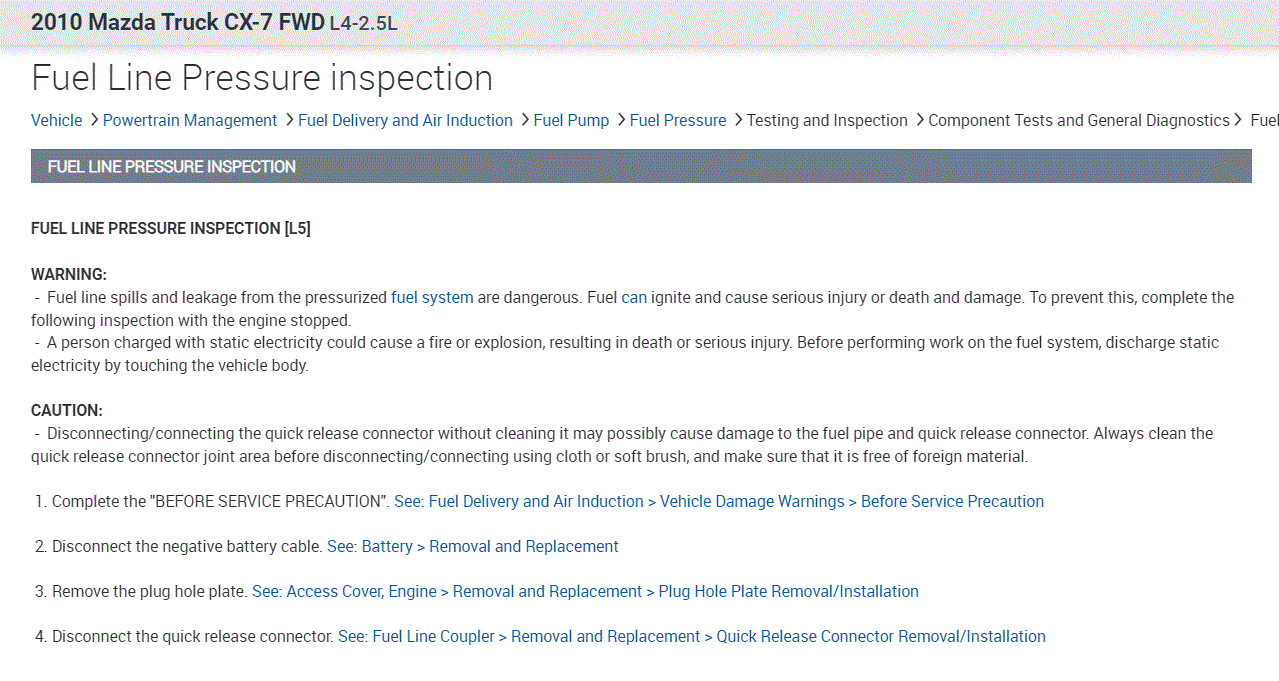Navigate to the Fuel Pump breadcrumb
1279x681 pixels.
(x=571, y=120)
